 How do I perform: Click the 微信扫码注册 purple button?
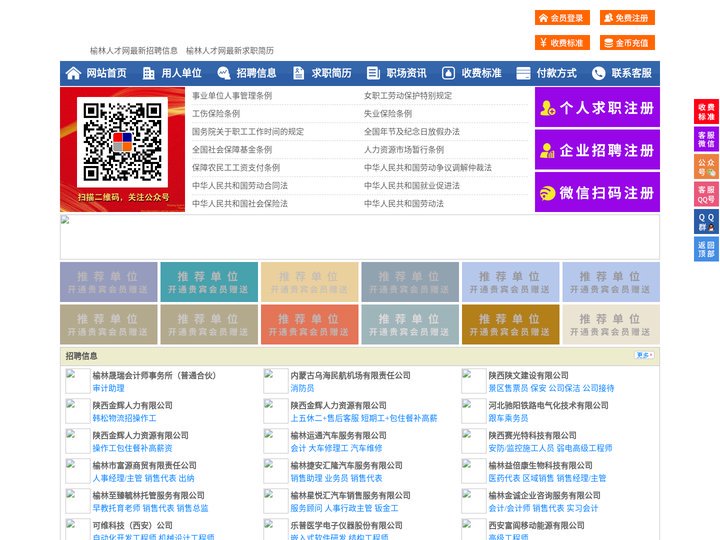coord(597,192)
